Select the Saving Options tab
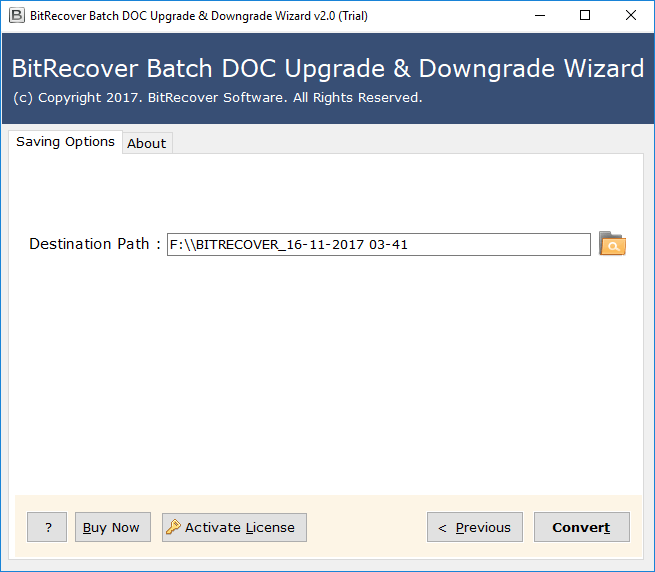655x572 pixels. point(65,142)
